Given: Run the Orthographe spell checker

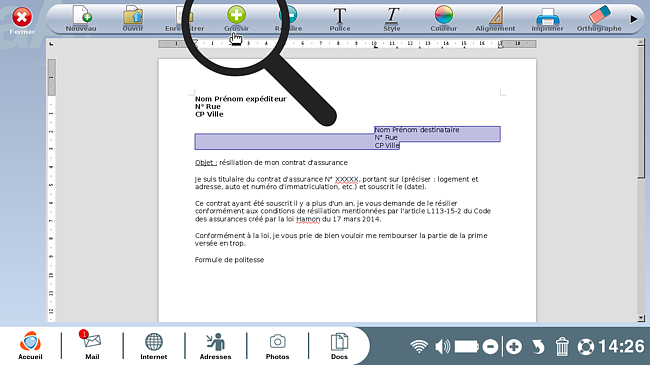Looking at the screenshot, I should coord(599,19).
